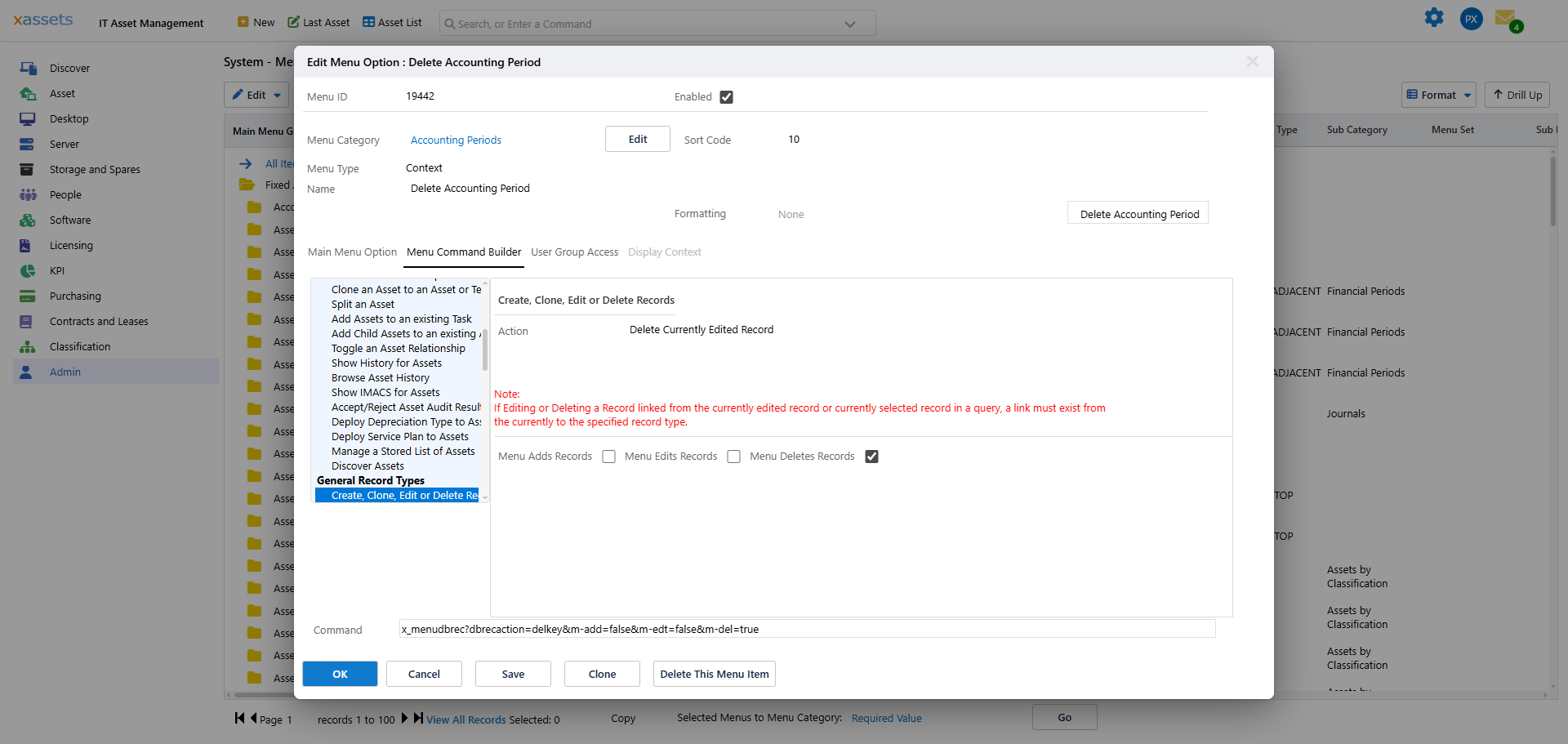The width and height of the screenshot is (1568, 744).
Task: Open the Edit dropdown behind the dialog
Action: [x=256, y=95]
